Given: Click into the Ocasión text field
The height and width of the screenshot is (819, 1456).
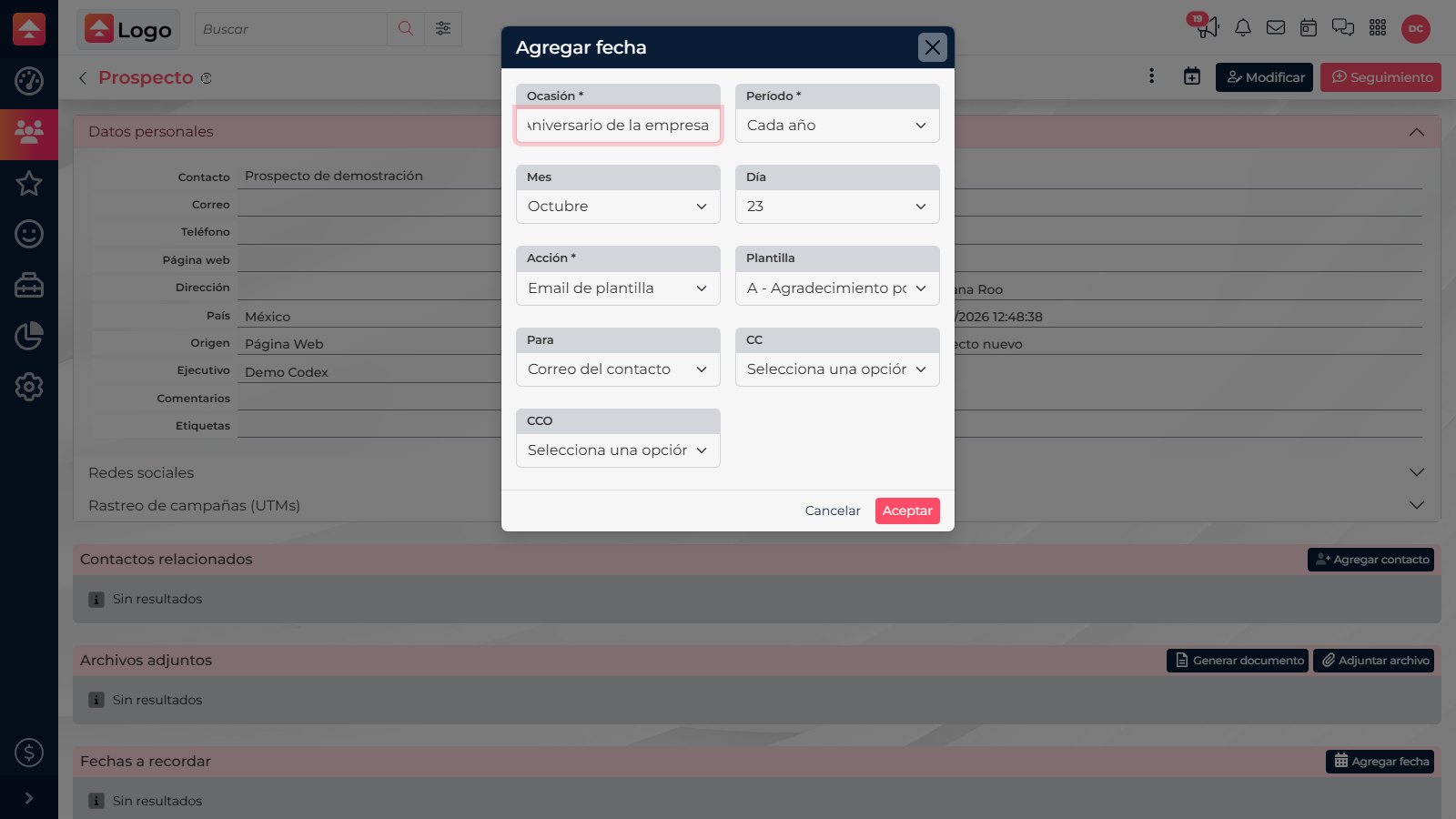Looking at the screenshot, I should [618, 126].
